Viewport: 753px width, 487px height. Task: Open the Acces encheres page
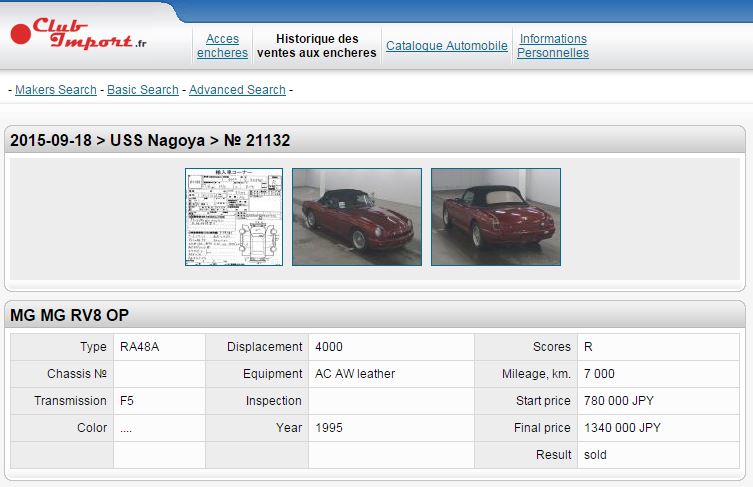222,46
